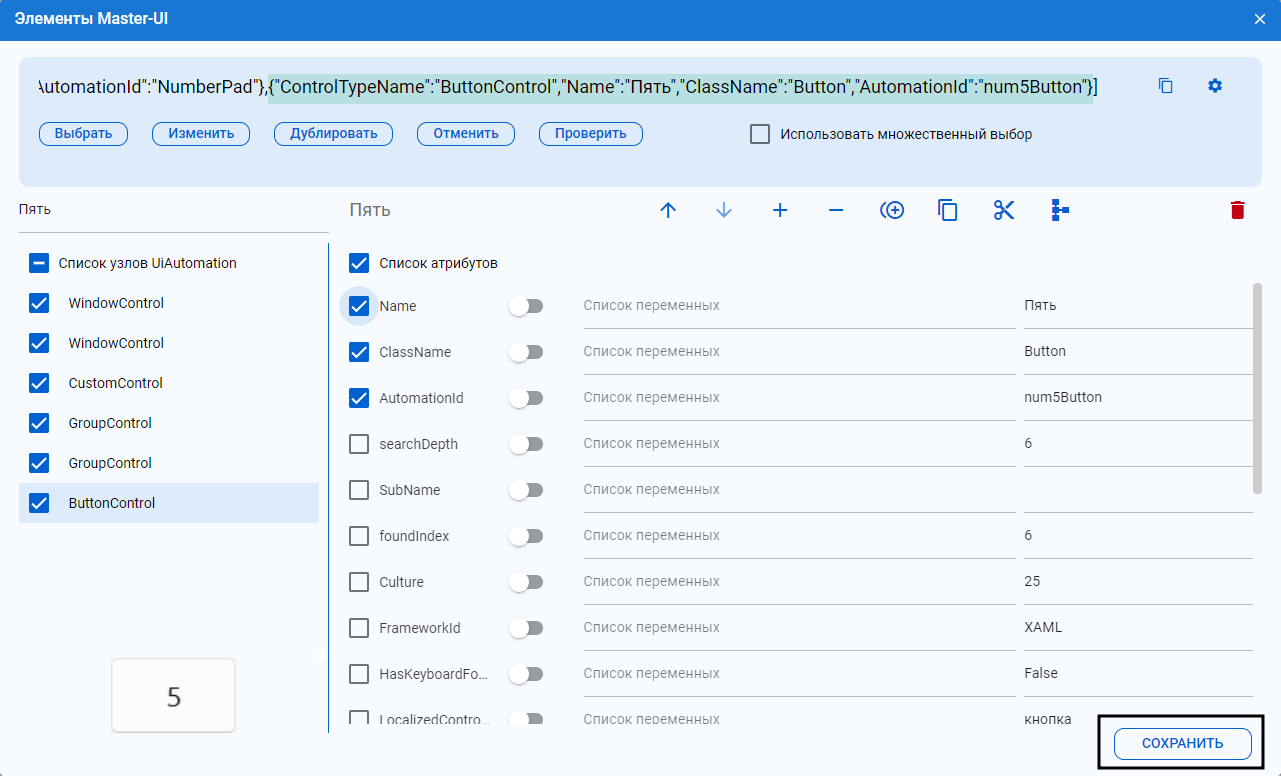Click the move down arrow icon
Screen dimensions: 1281x776
coord(724,210)
